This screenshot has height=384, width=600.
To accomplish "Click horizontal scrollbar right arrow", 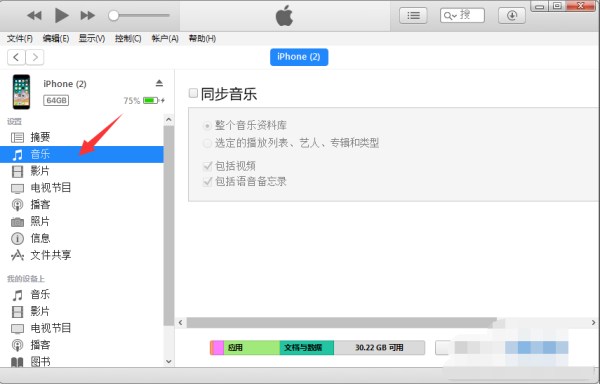I will 593,322.
